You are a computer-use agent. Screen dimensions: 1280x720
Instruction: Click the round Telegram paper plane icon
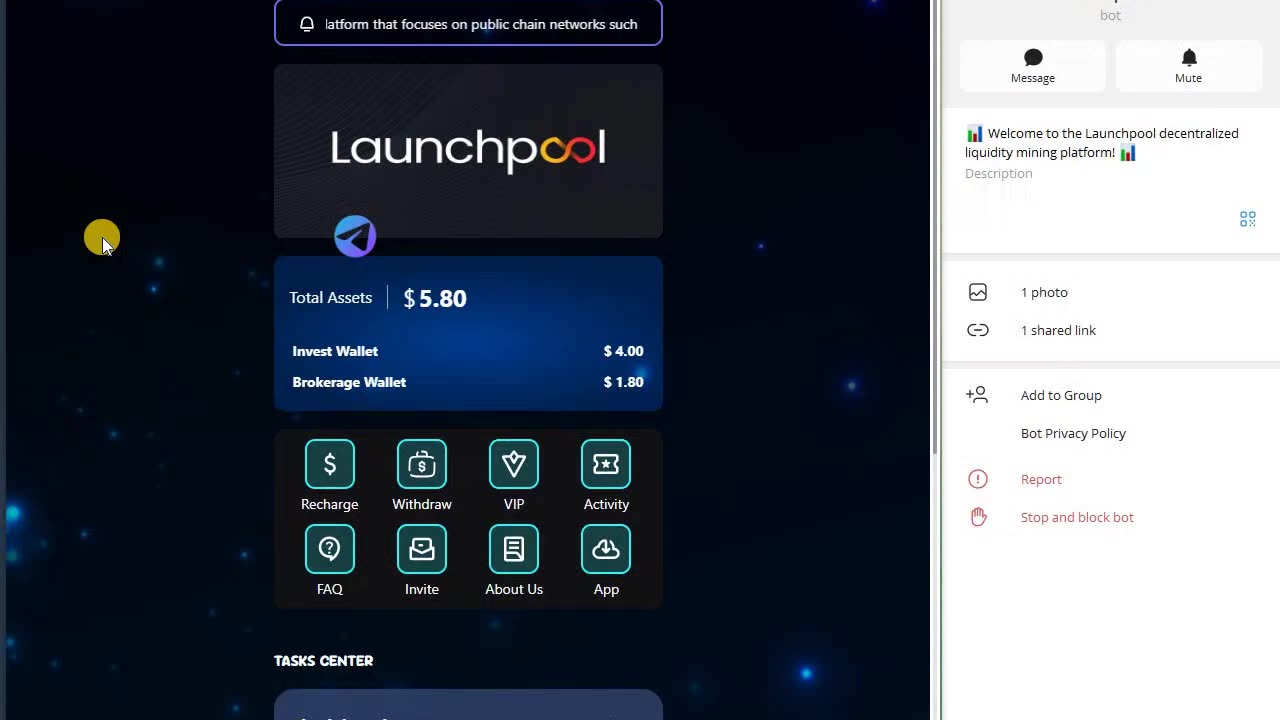coord(355,237)
